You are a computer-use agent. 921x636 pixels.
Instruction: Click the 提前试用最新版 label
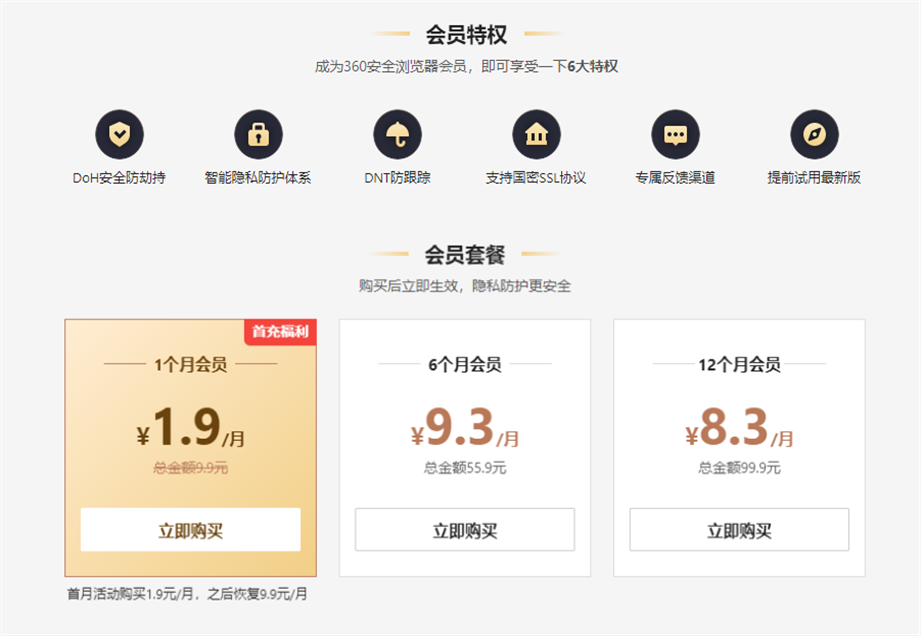pyautogui.click(x=814, y=178)
